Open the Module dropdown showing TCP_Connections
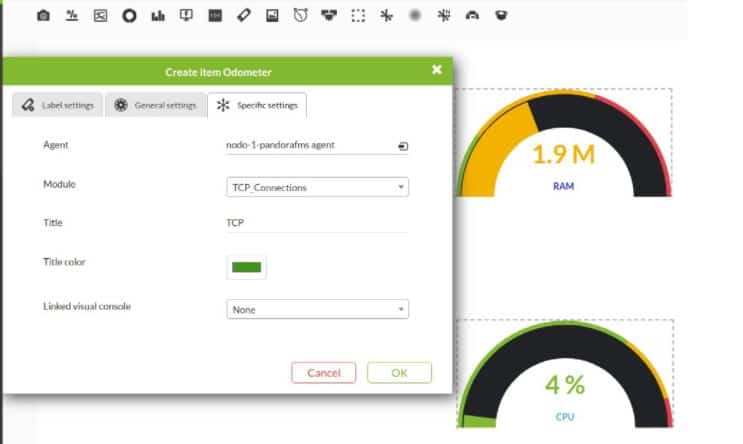This screenshot has height=444, width=743. (317, 187)
